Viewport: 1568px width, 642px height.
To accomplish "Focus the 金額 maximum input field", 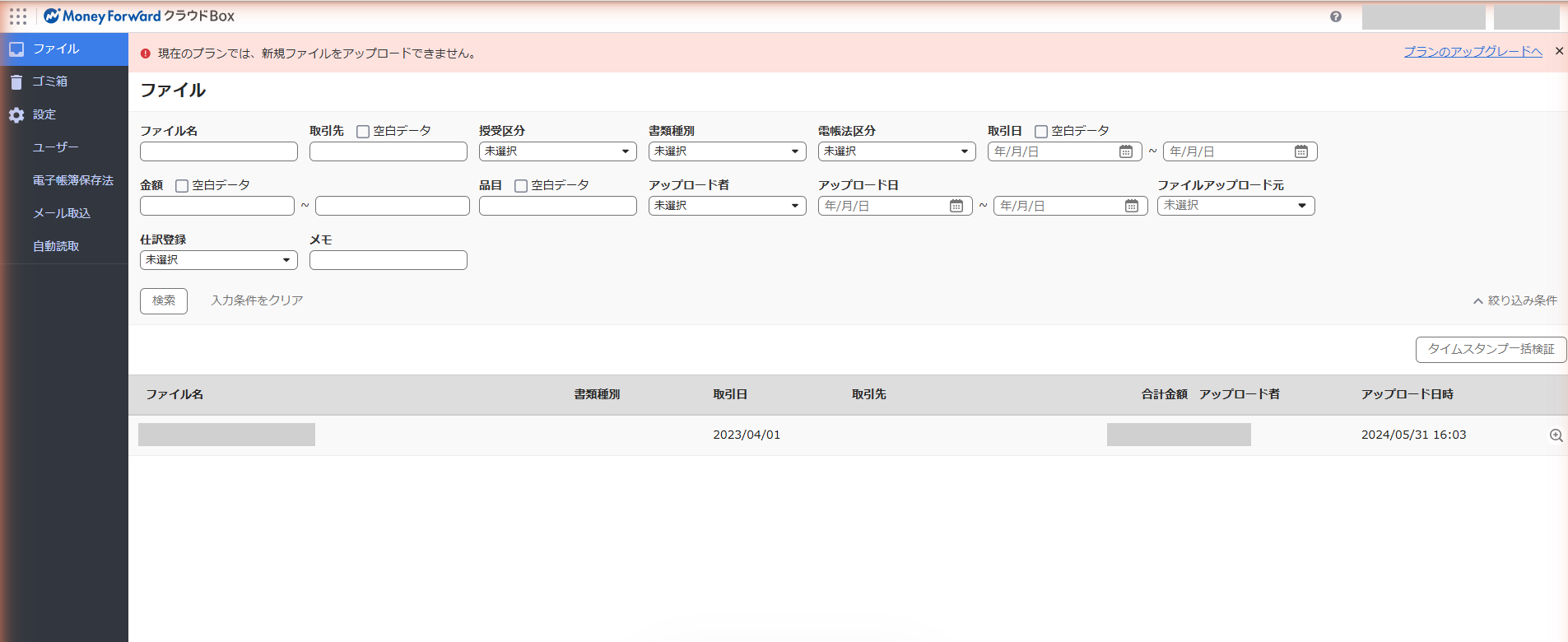I will point(393,206).
